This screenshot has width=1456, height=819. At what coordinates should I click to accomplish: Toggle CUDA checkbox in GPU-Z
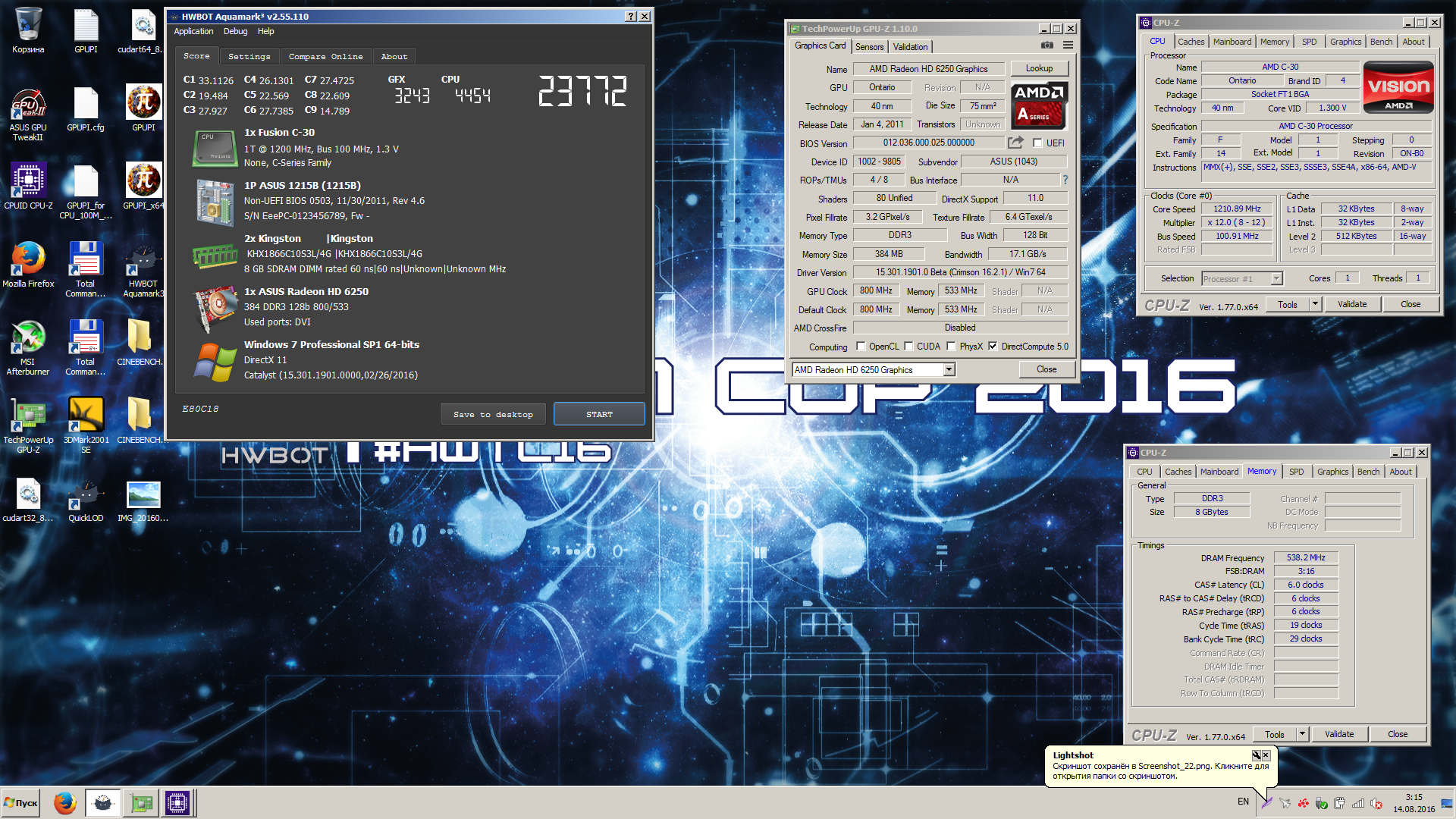pyautogui.click(x=908, y=347)
